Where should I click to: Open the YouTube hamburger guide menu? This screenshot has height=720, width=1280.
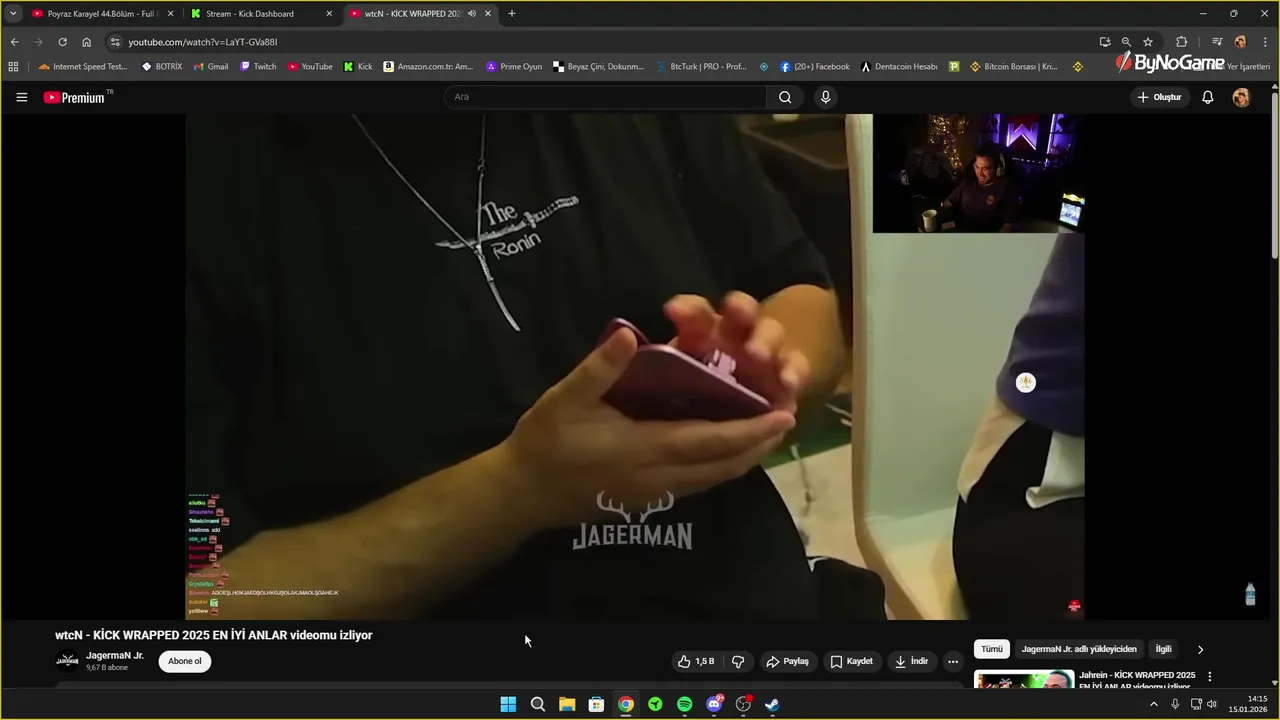pos(21,97)
